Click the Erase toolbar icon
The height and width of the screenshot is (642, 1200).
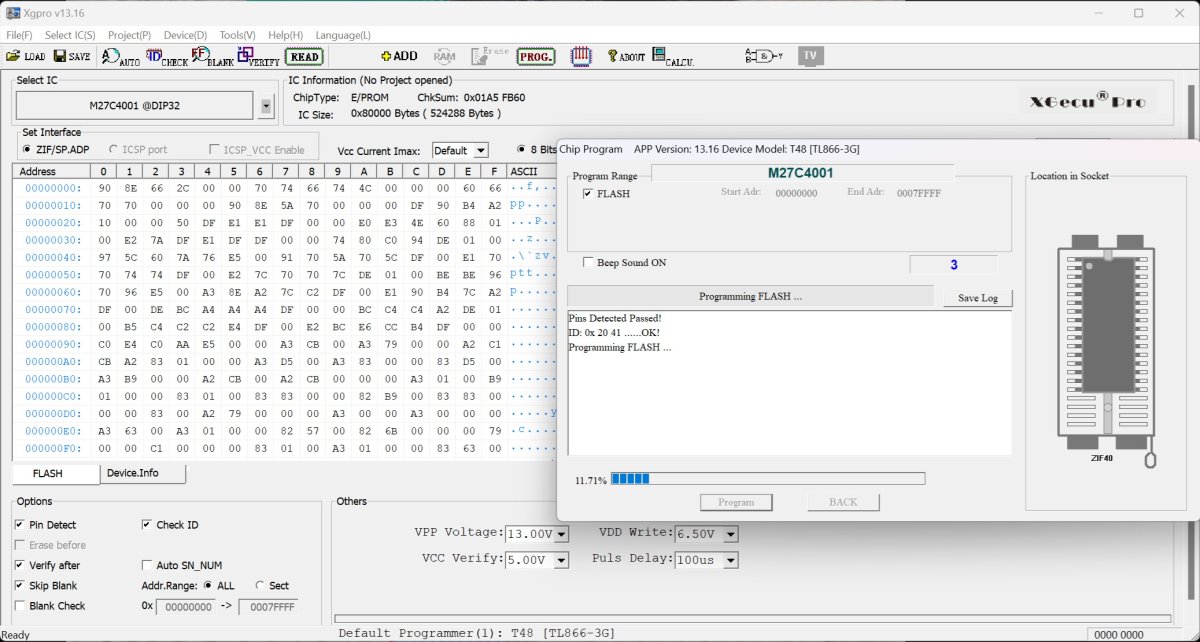tap(490, 57)
